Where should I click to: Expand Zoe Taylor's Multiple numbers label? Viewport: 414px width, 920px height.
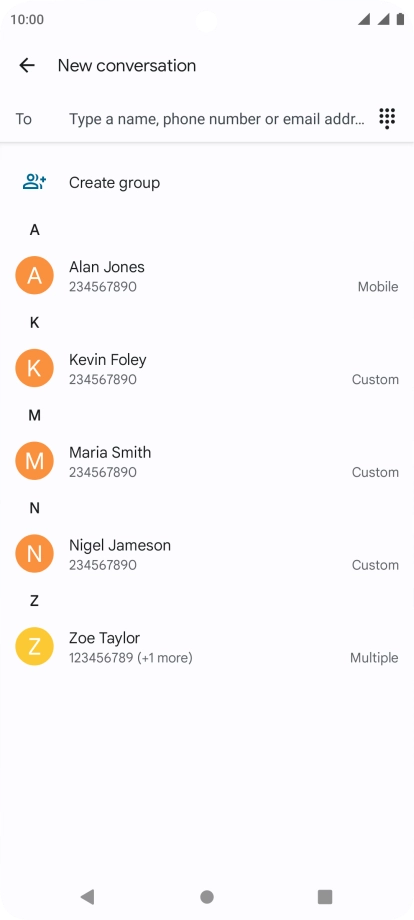[374, 658]
